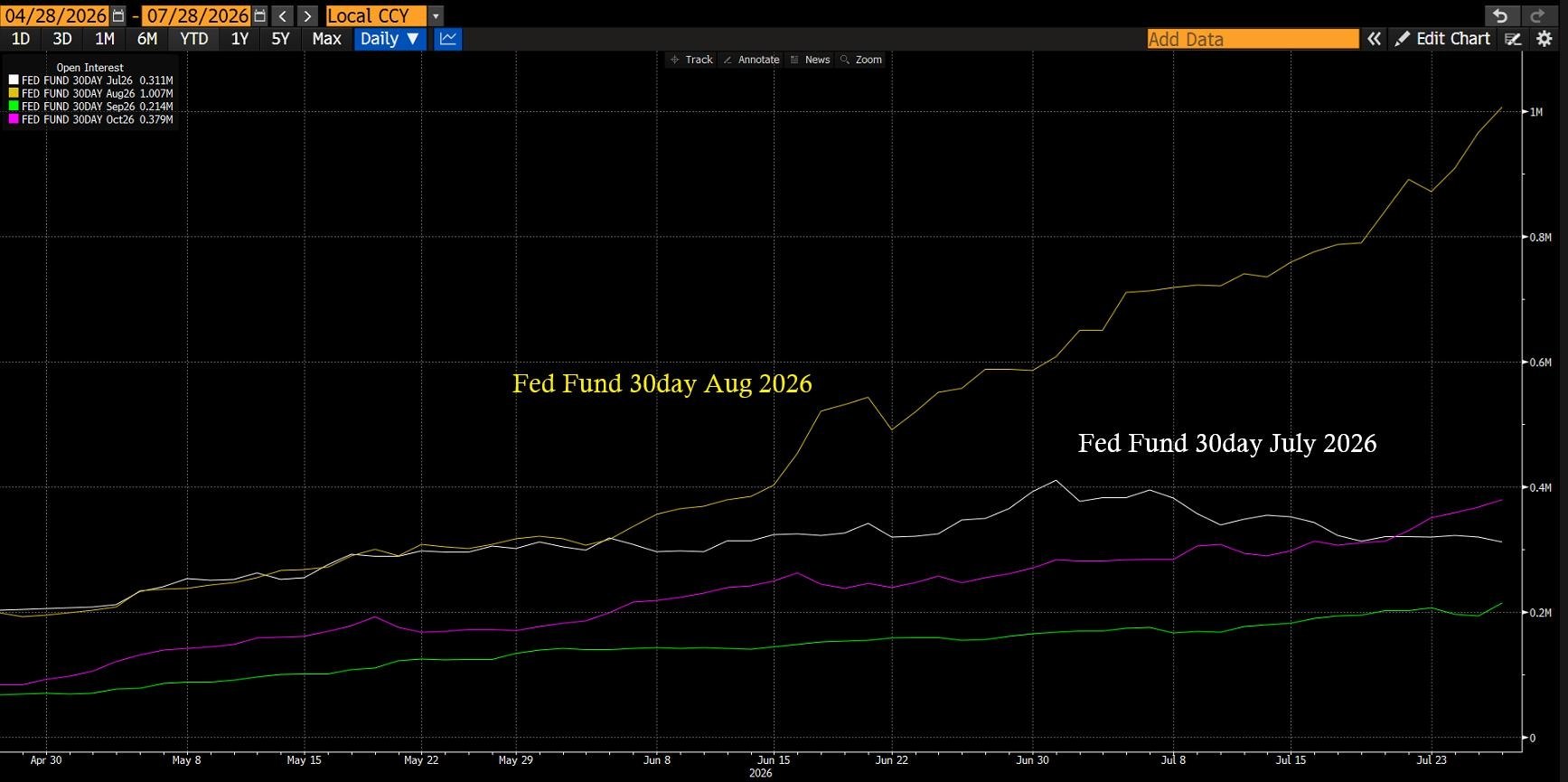Click the undo arrow icon

(x=1500, y=16)
